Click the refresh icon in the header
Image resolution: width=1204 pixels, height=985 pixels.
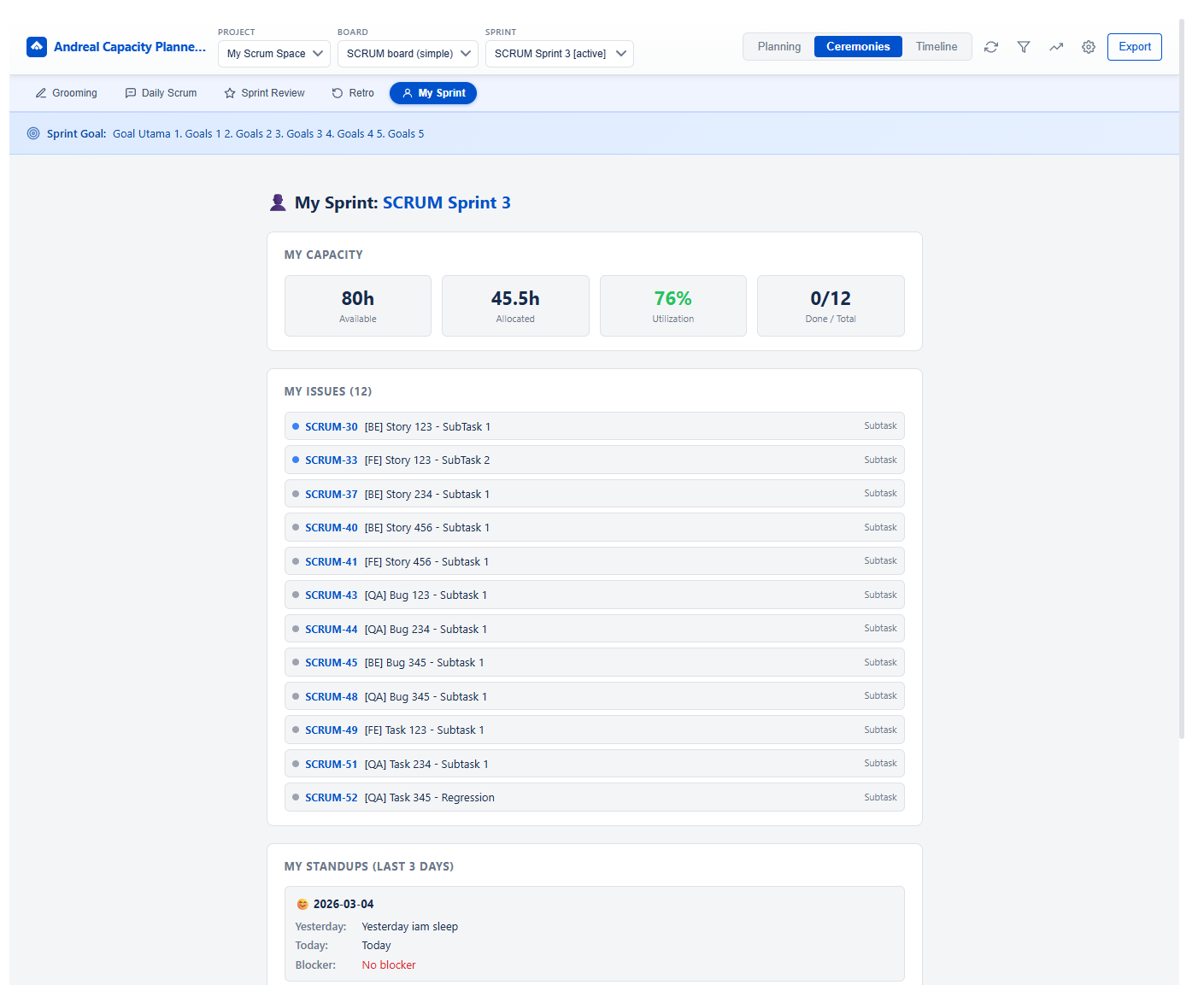pyautogui.click(x=991, y=47)
